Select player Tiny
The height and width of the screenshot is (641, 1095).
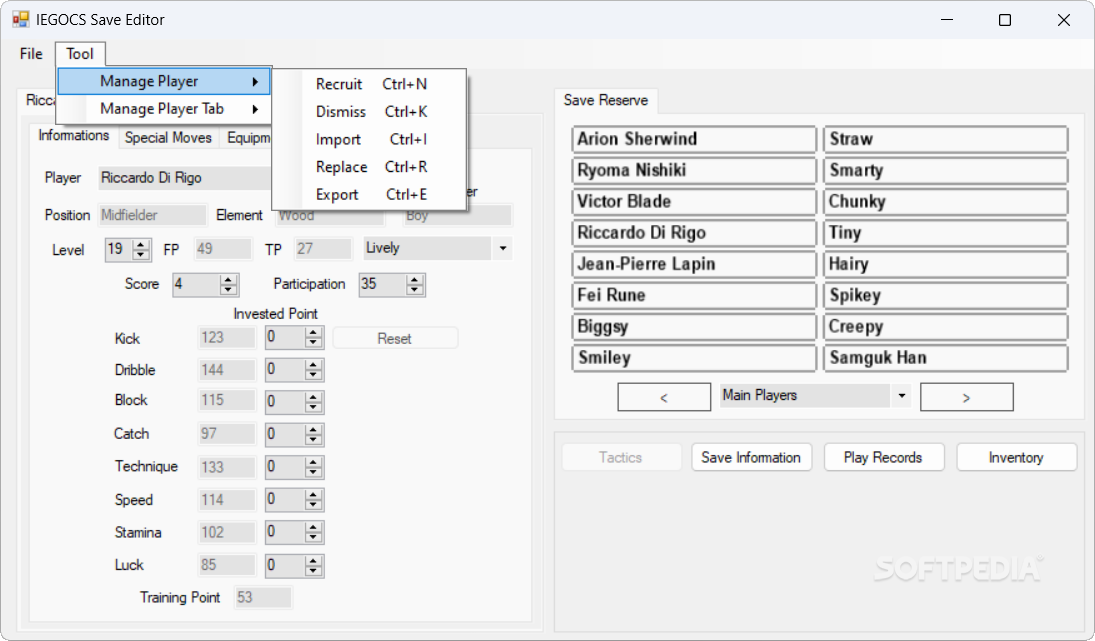(x=946, y=233)
